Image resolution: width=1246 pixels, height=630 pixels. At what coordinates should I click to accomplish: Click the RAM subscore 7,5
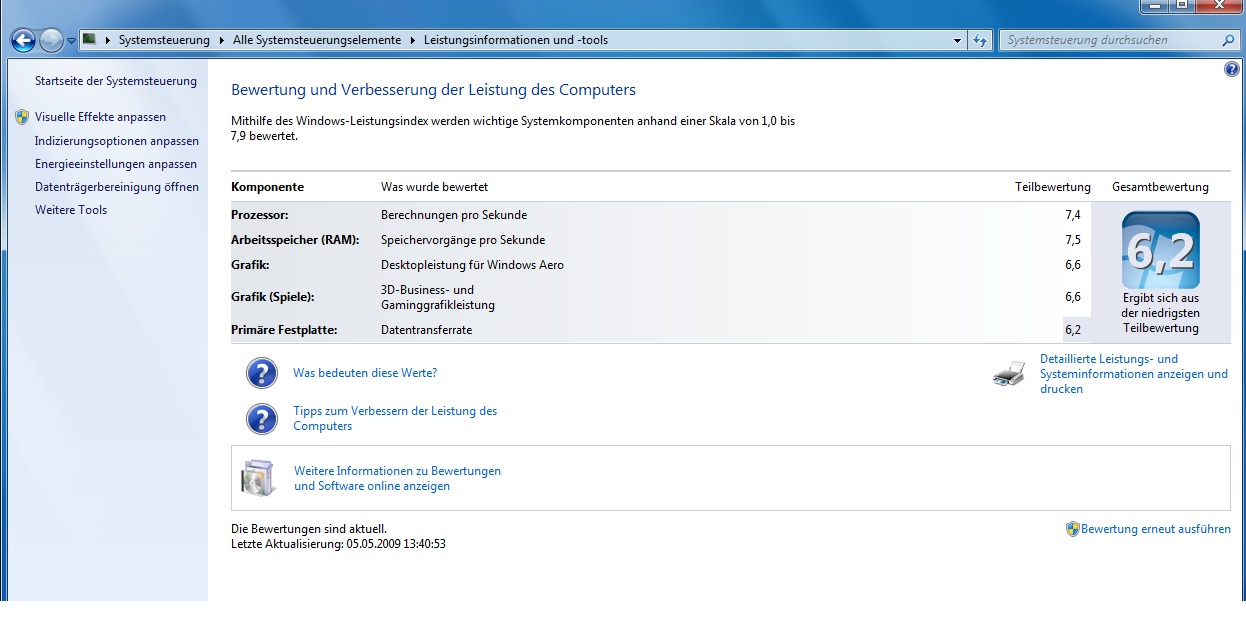tap(1073, 240)
